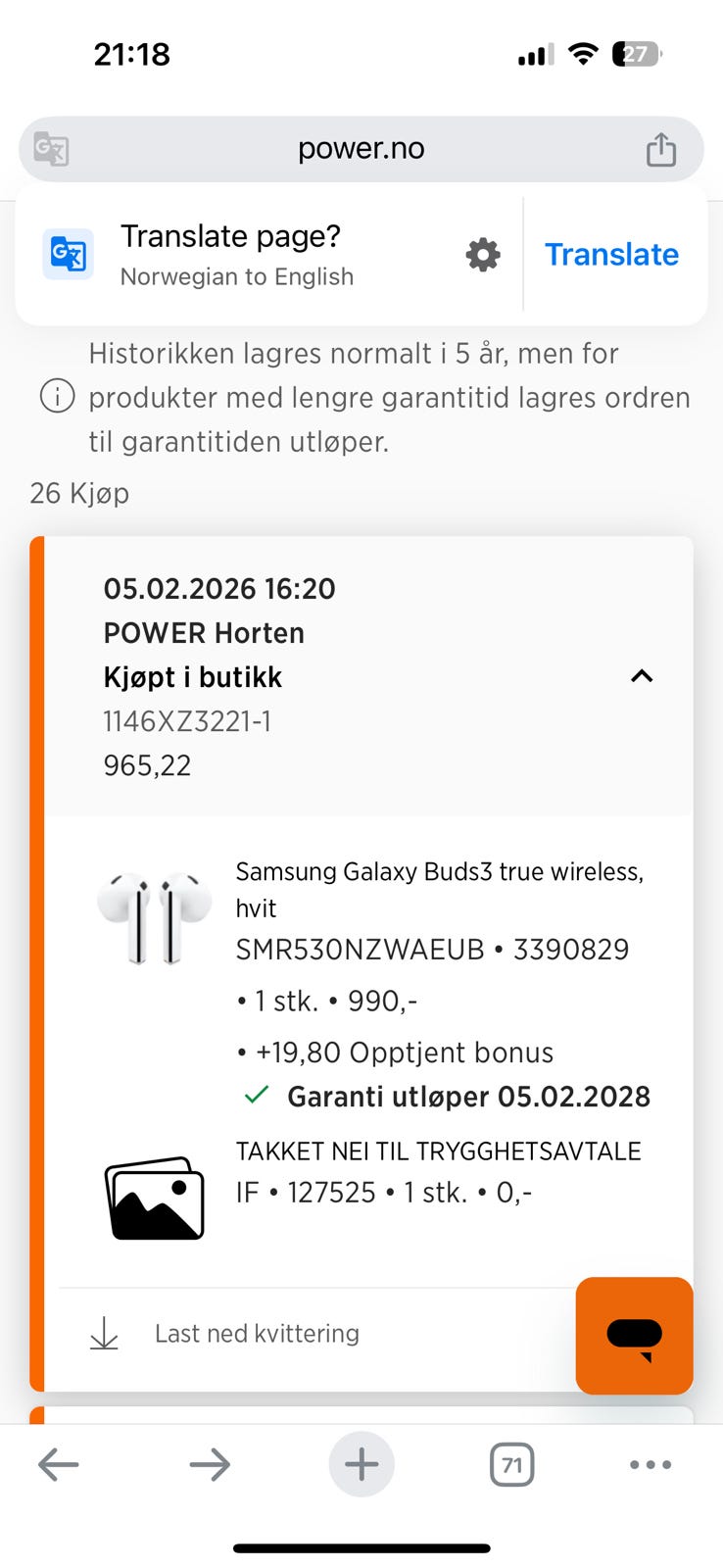Open the orange chat support bubble

[x=634, y=1335]
